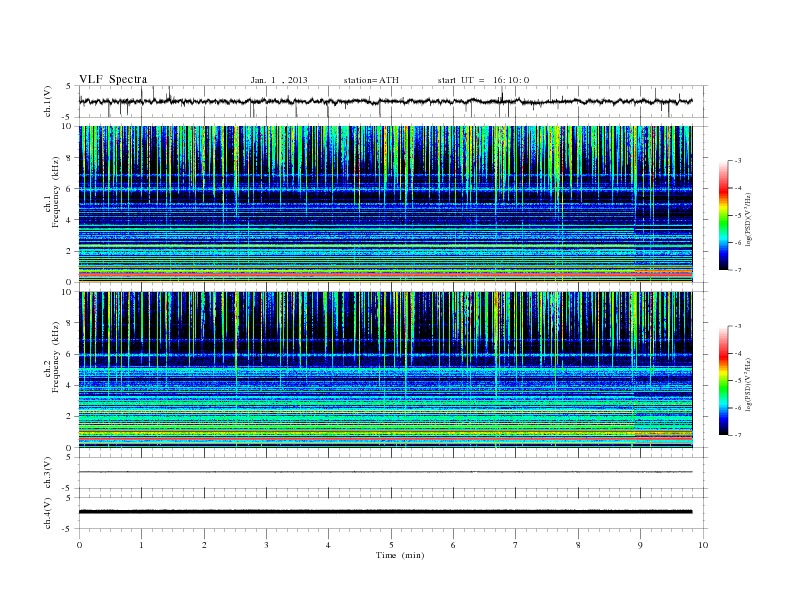
Task: Click the upper color scale bar for ch.1
Action: pyautogui.click(x=723, y=215)
